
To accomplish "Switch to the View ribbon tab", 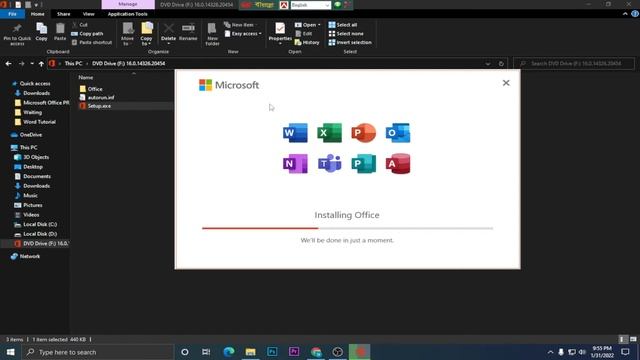I will [89, 14].
